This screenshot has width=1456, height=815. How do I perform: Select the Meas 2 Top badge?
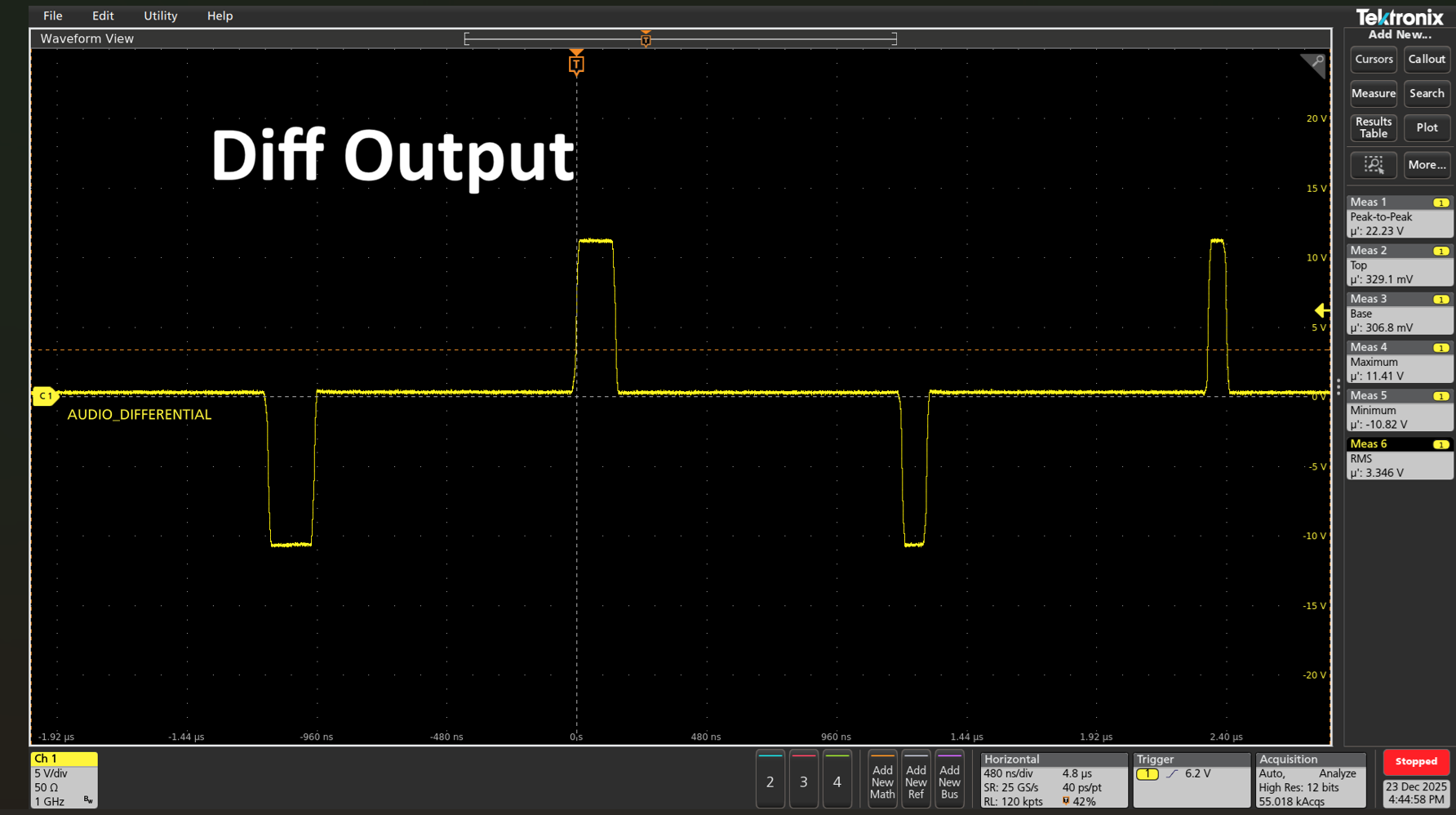click(1399, 265)
